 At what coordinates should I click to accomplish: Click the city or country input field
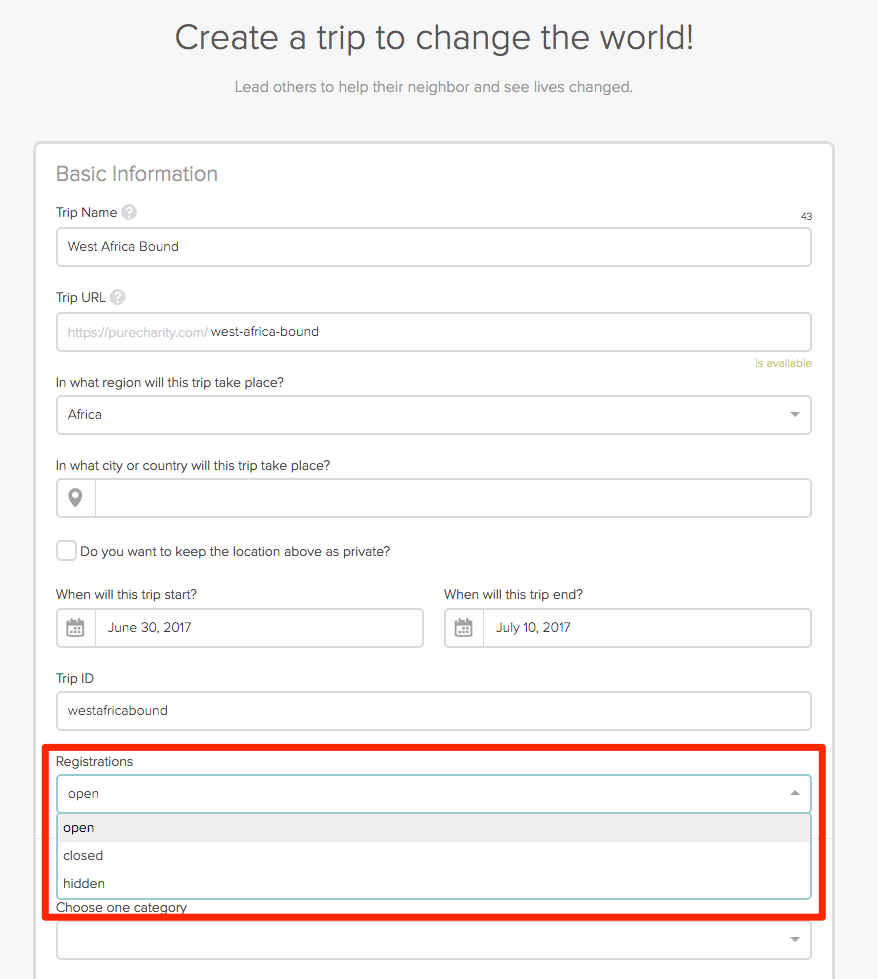(x=452, y=497)
